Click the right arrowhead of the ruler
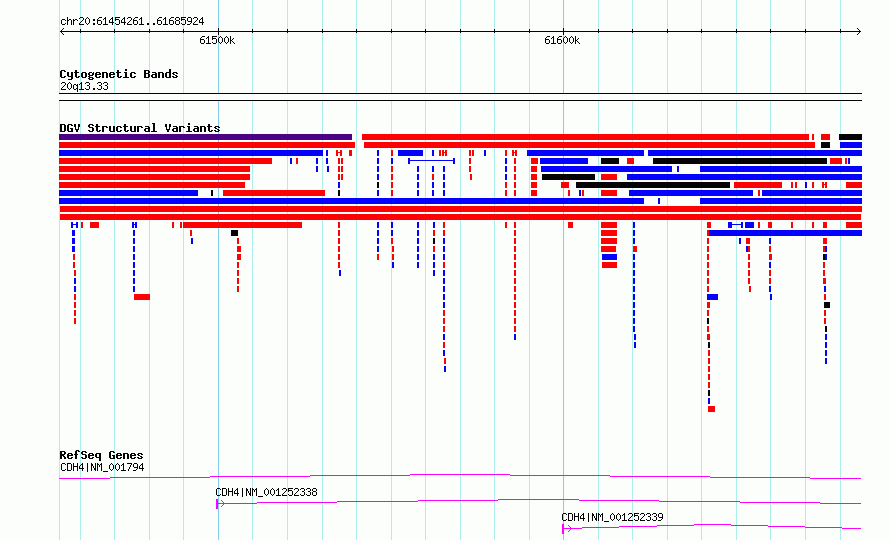Image resolution: width=890 pixels, height=540 pixels. pyautogui.click(x=859, y=32)
